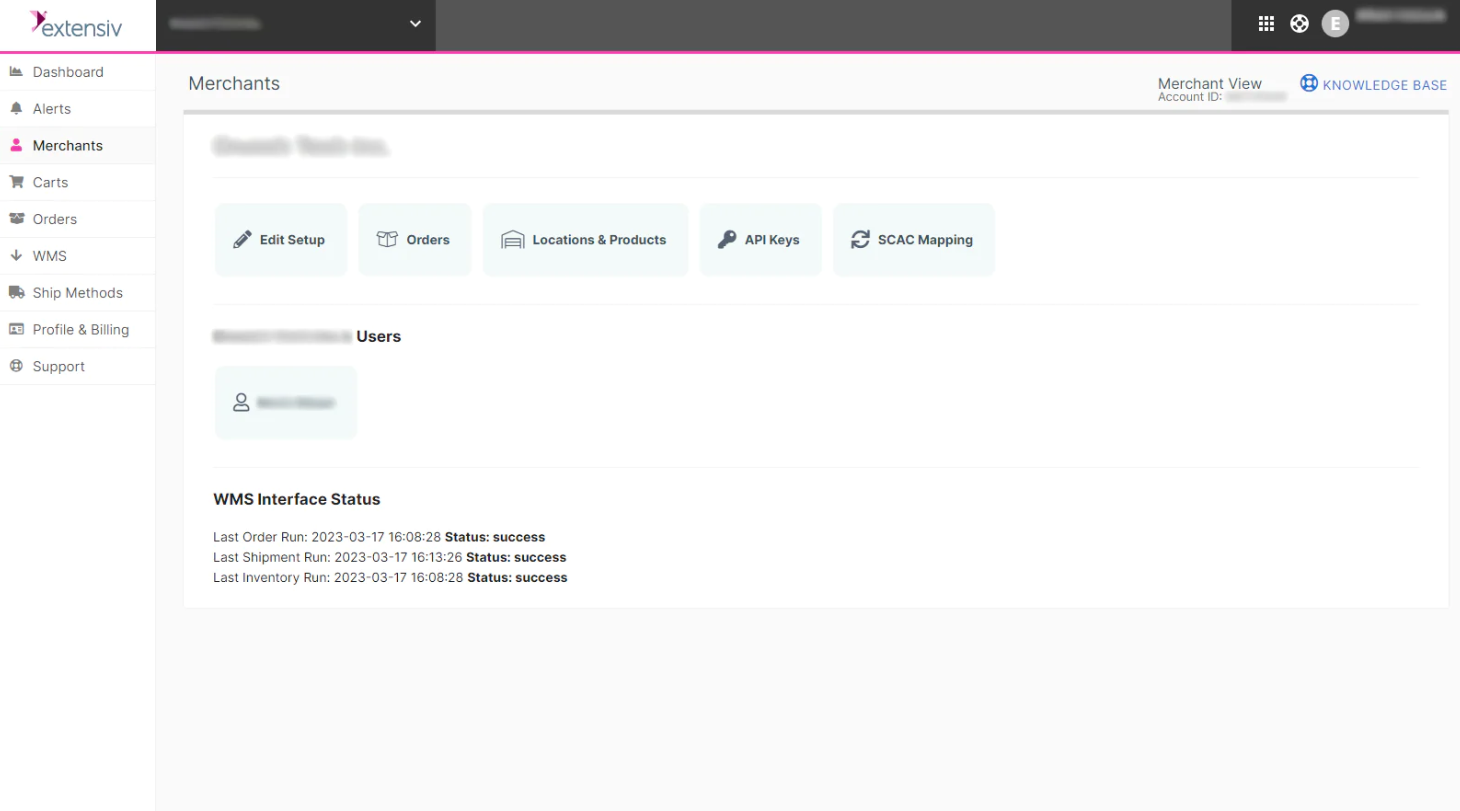
Task: Open Profile & Billing settings
Action: pos(81,329)
